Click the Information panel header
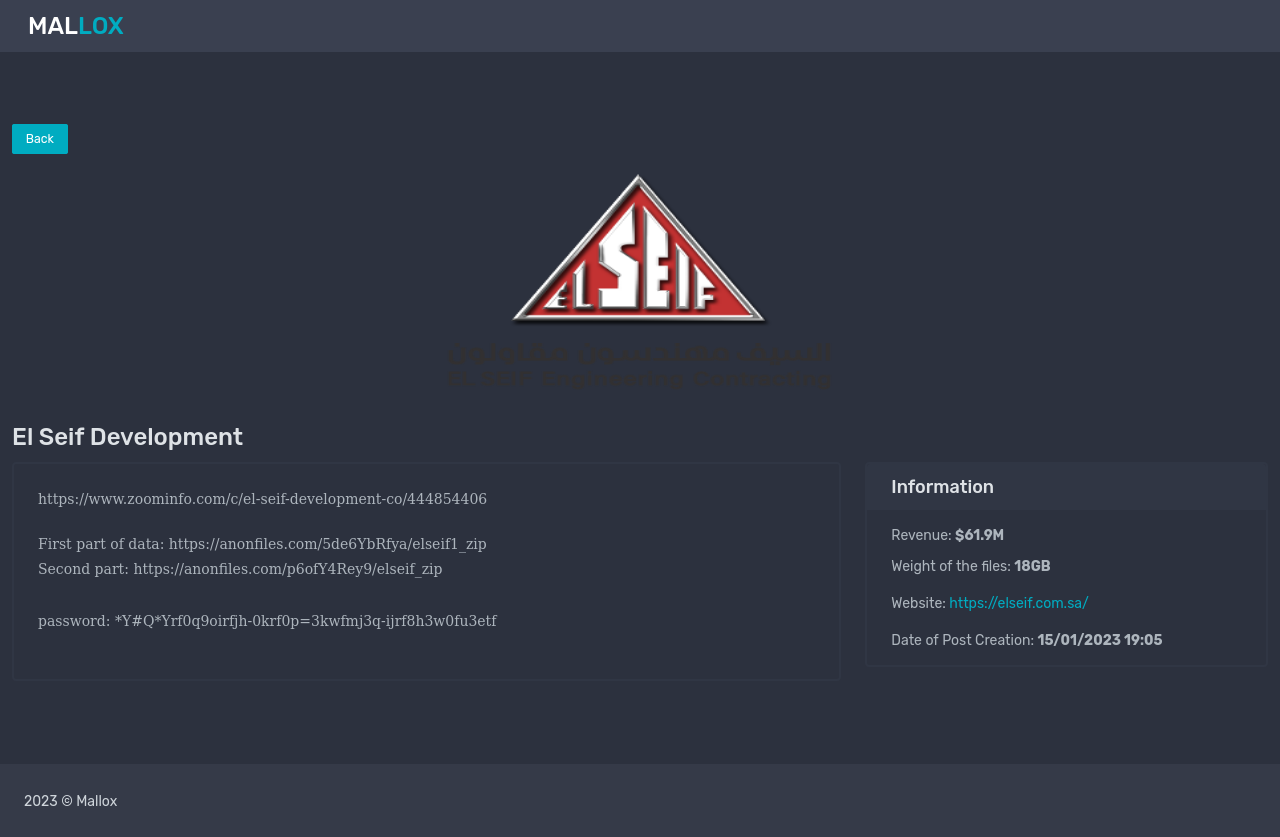This screenshot has width=1280, height=837. (1066, 487)
